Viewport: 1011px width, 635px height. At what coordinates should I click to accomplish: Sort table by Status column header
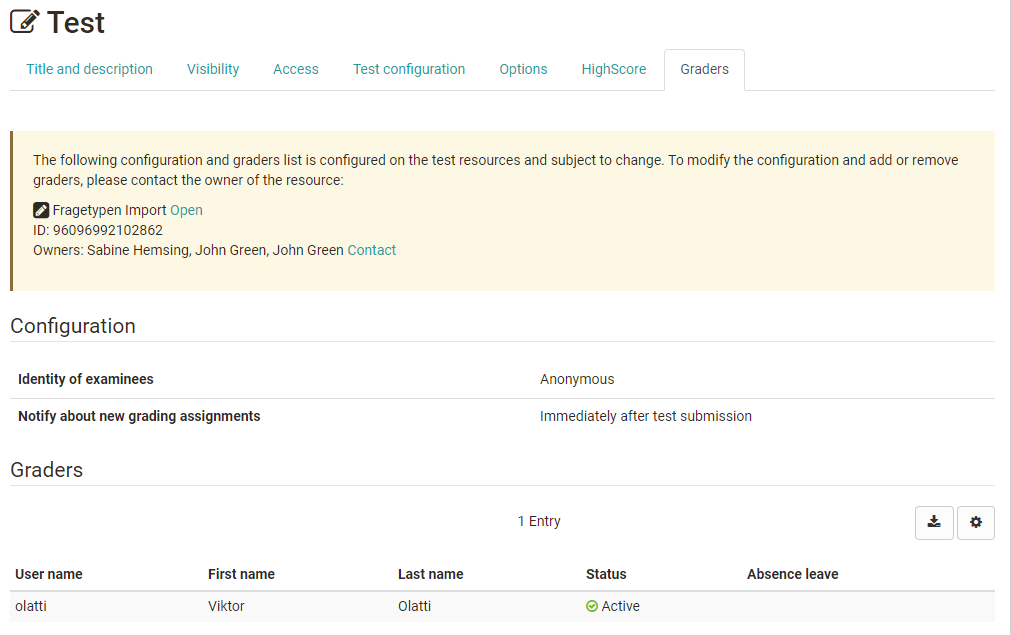(606, 574)
